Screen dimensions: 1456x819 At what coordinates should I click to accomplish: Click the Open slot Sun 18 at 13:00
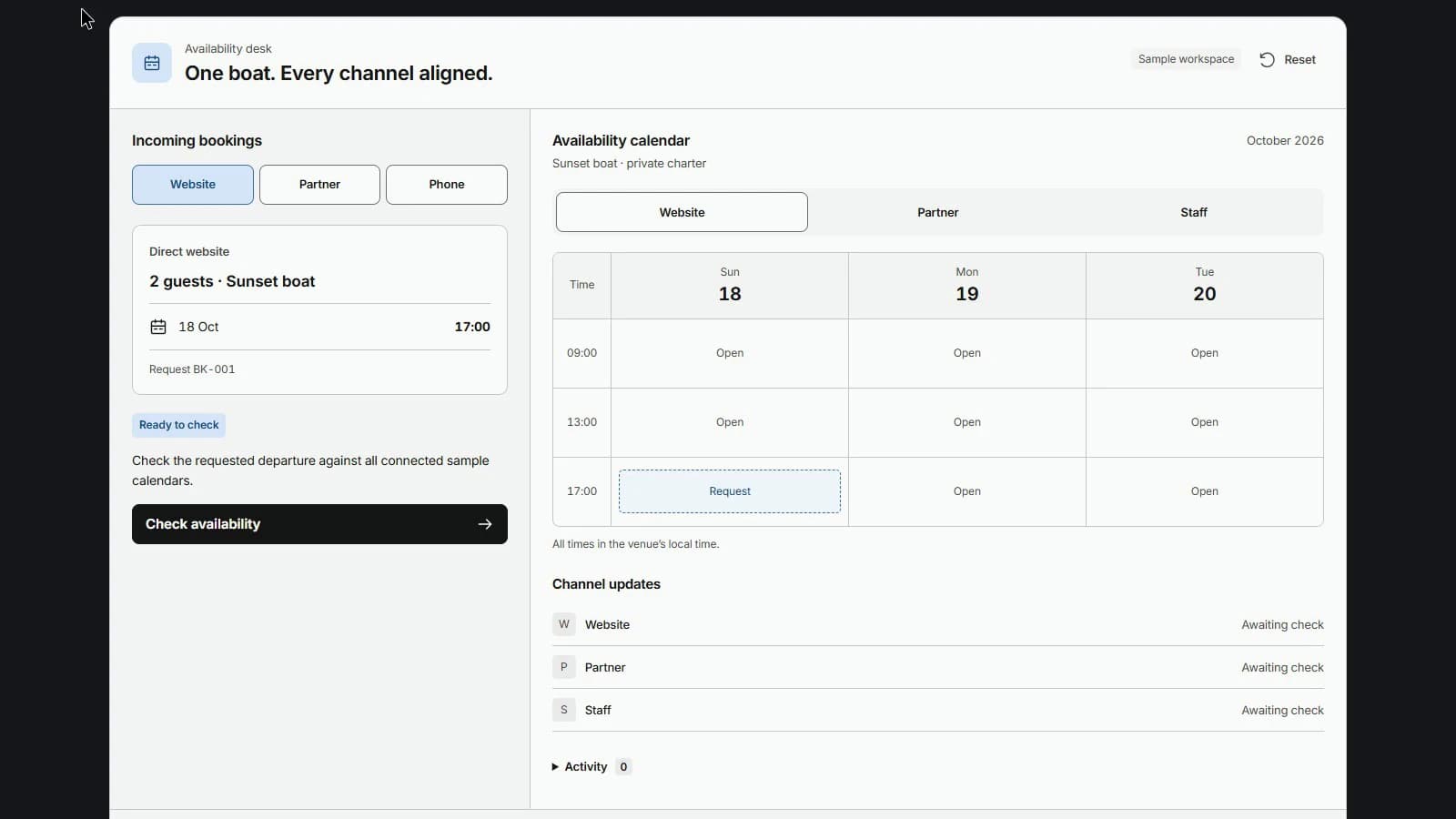[x=730, y=422]
